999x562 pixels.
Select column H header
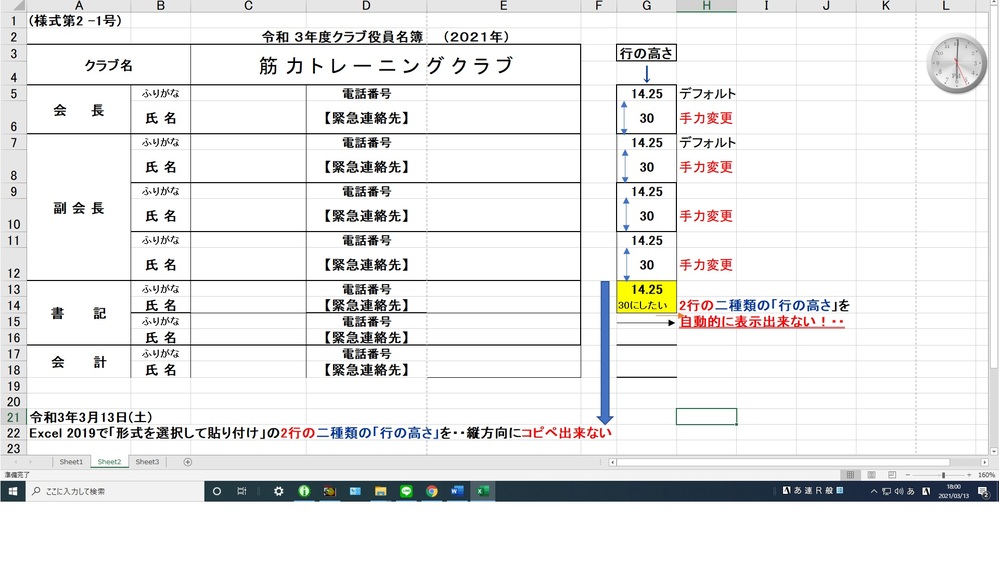(707, 6)
